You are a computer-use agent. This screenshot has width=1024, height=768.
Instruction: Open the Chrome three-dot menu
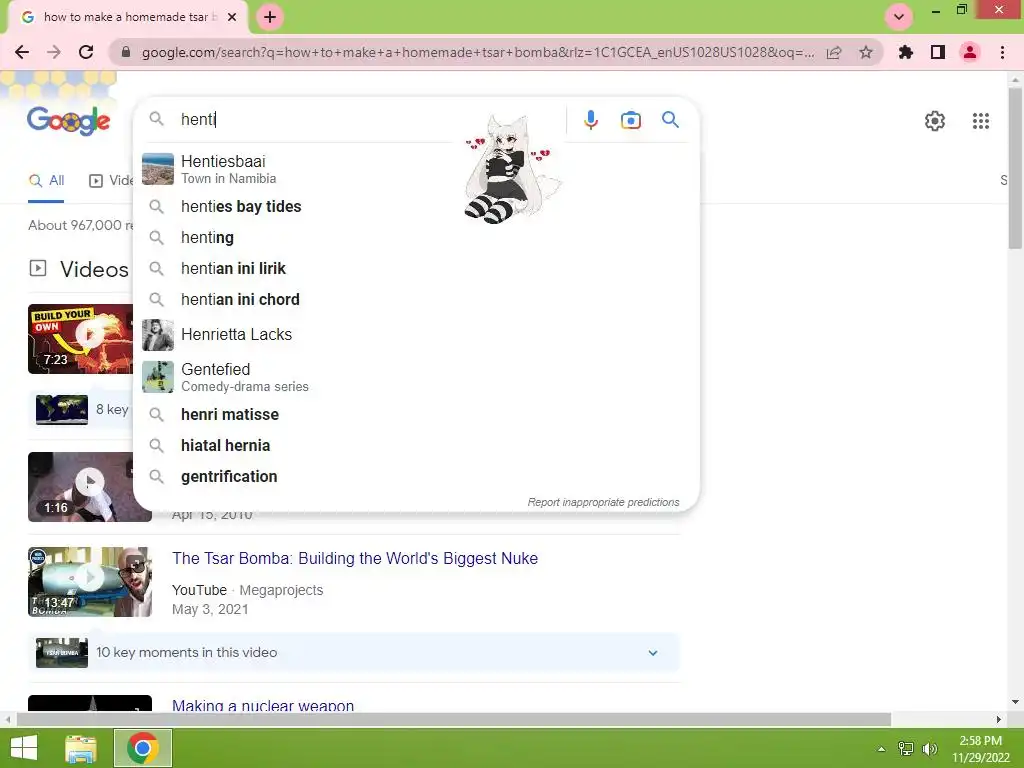(1002, 52)
